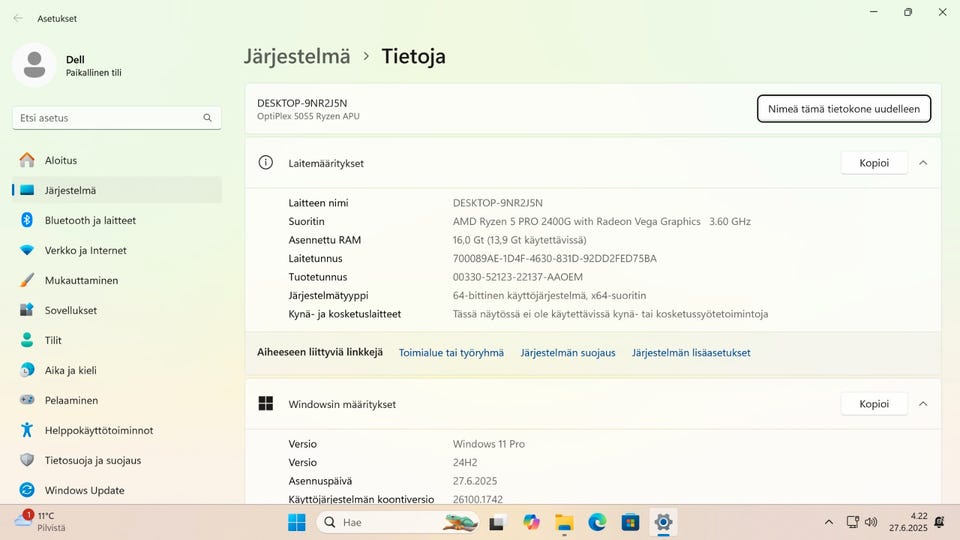This screenshot has width=960, height=540.
Task: Select the Tuotetunnus value 00330-52123-22137-AAOEM
Action: 518,277
